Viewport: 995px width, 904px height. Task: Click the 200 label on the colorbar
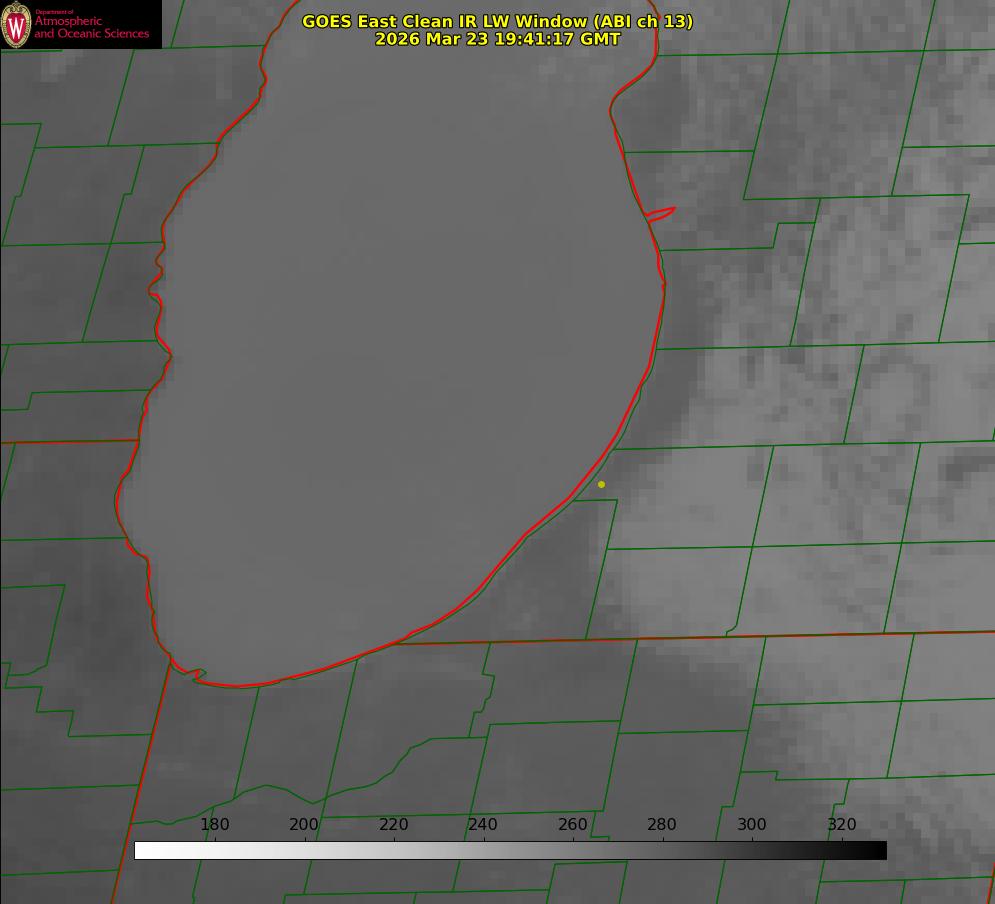click(304, 825)
